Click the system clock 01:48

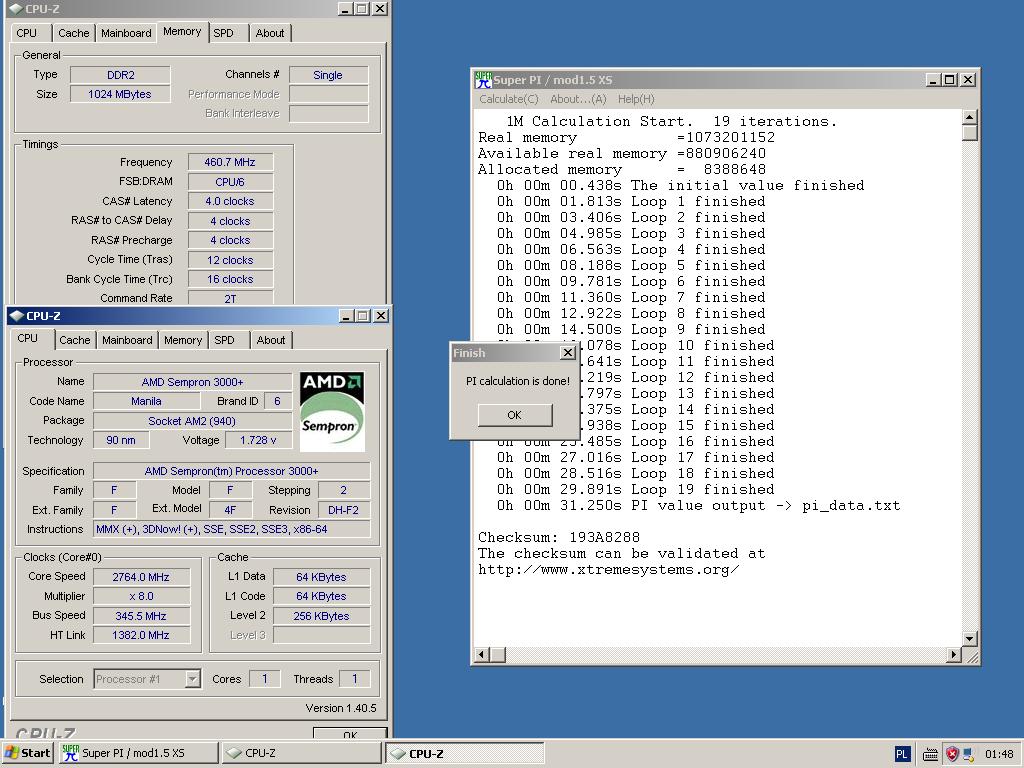pyautogui.click(x=999, y=754)
